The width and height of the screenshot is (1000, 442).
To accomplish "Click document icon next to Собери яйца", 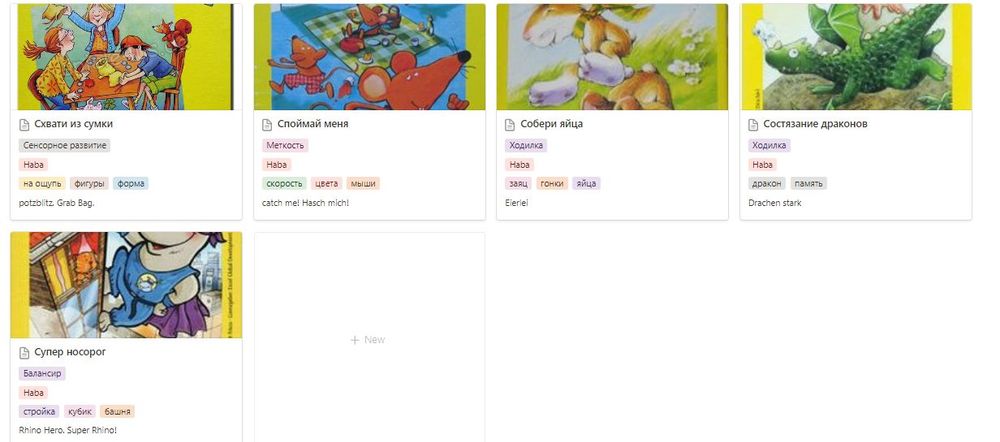I will point(510,124).
